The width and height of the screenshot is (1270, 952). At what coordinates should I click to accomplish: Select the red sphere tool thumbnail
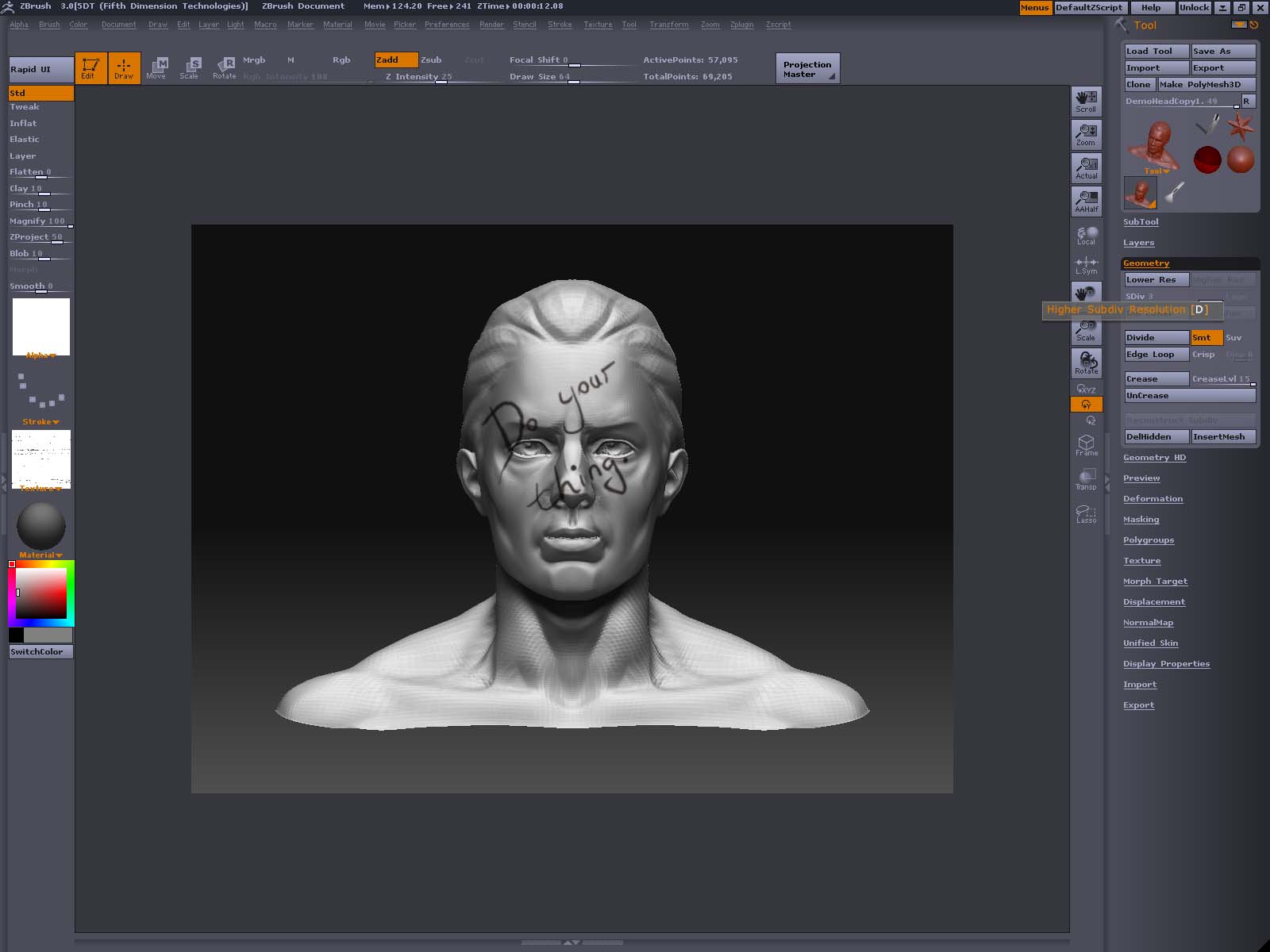coord(1207,160)
